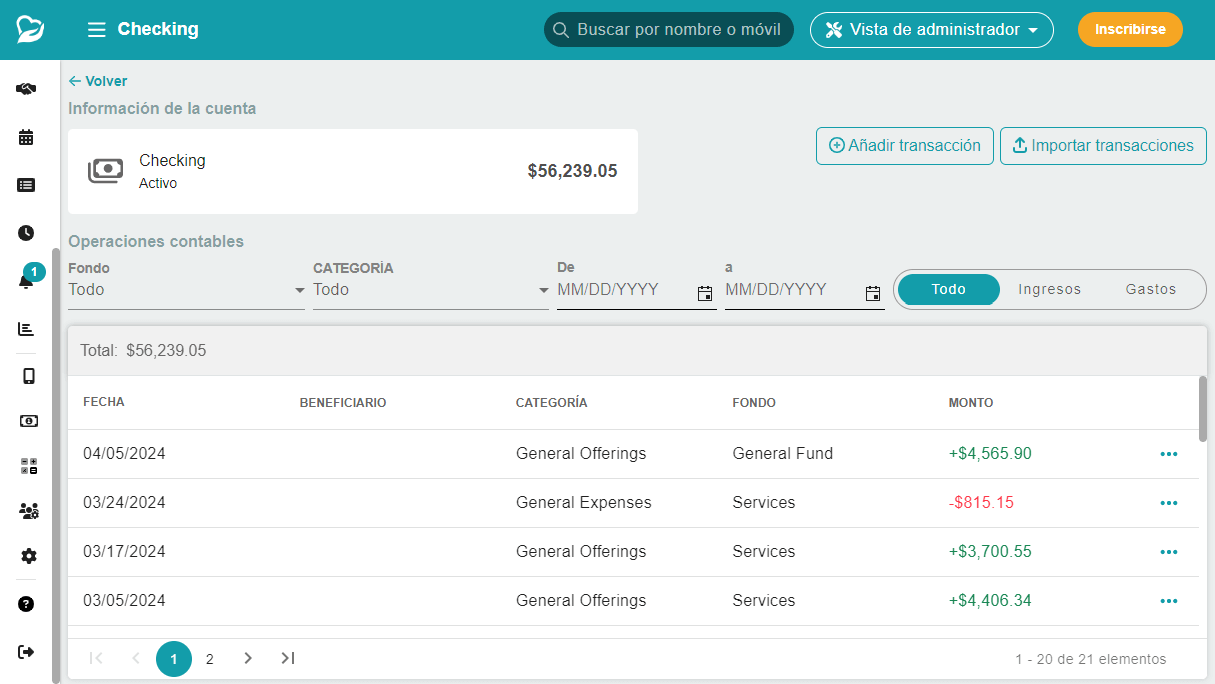This screenshot has width=1215, height=684.
Task: Click the sidebar vertical scrollbar
Action: (56, 465)
